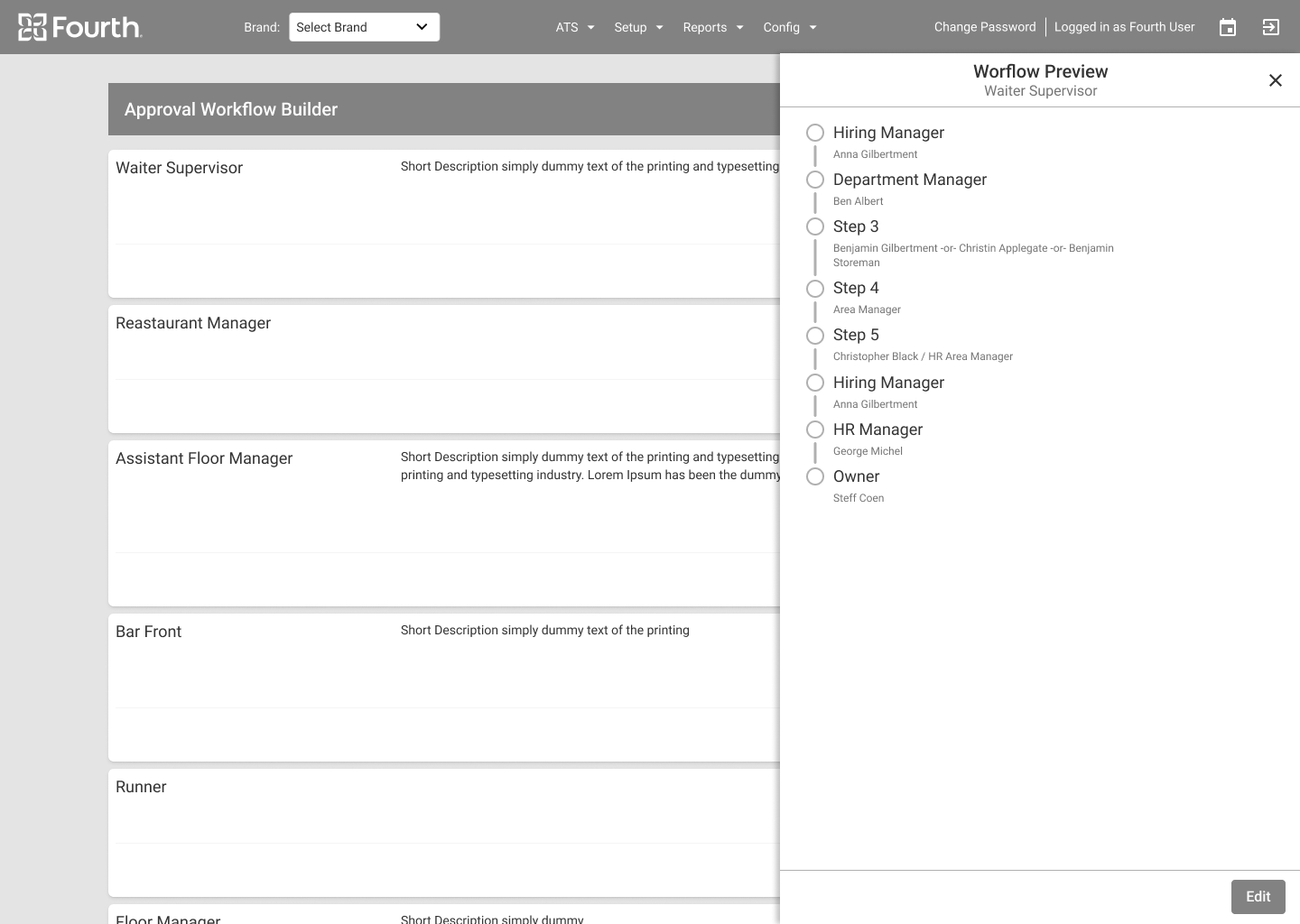
Task: Select the Step 3 workflow circle
Action: [815, 226]
